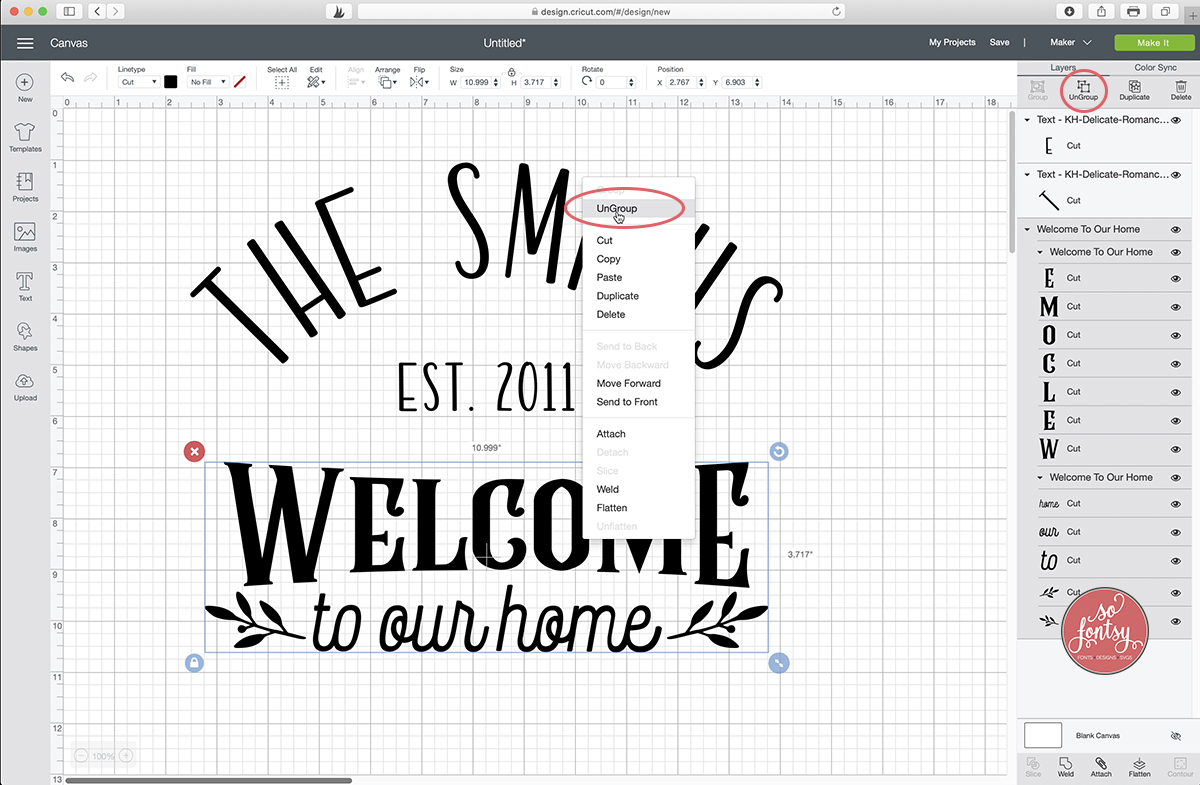Click the Weld icon at panel bottom
Image resolution: width=1200 pixels, height=785 pixels.
point(1066,766)
